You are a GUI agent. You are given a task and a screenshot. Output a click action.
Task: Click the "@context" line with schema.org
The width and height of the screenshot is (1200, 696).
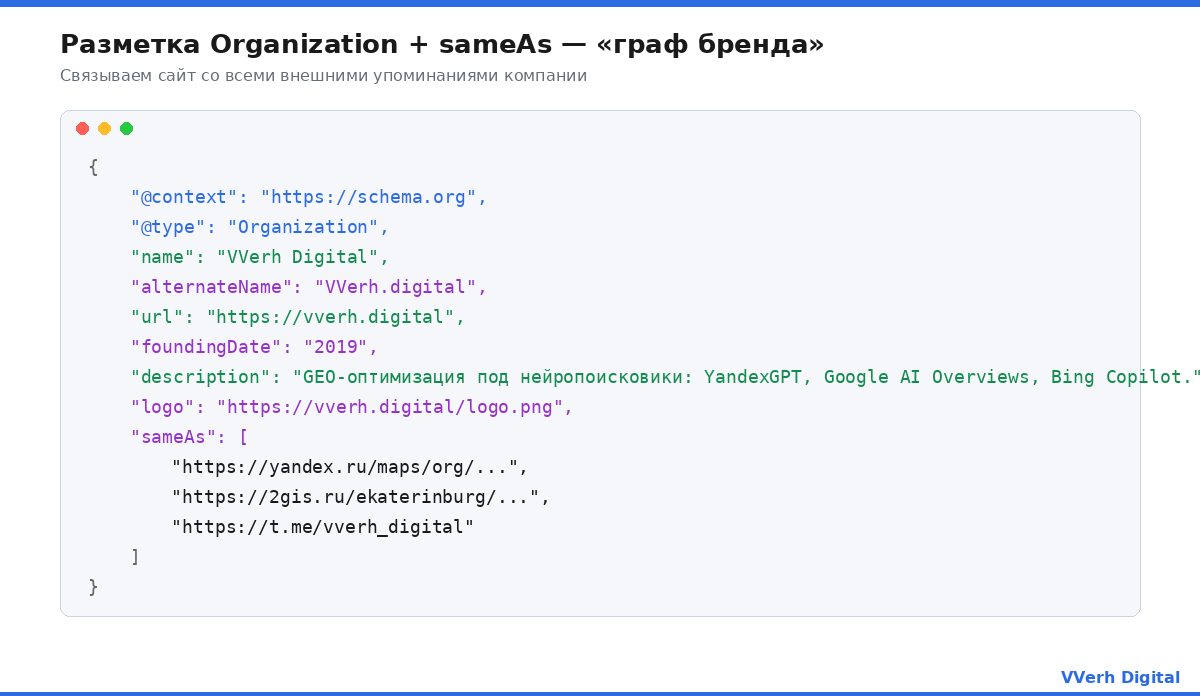click(x=308, y=197)
